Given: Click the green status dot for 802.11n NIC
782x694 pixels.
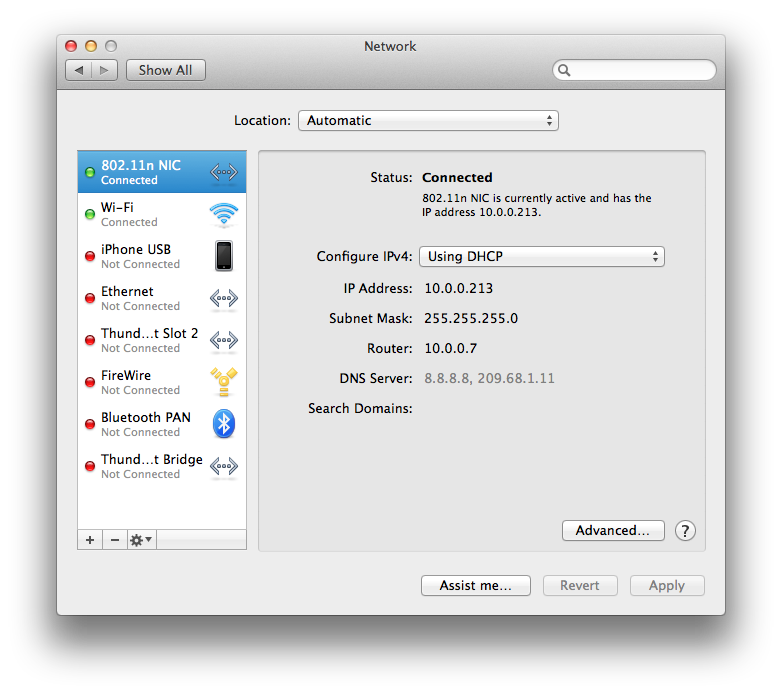Looking at the screenshot, I should pos(90,173).
